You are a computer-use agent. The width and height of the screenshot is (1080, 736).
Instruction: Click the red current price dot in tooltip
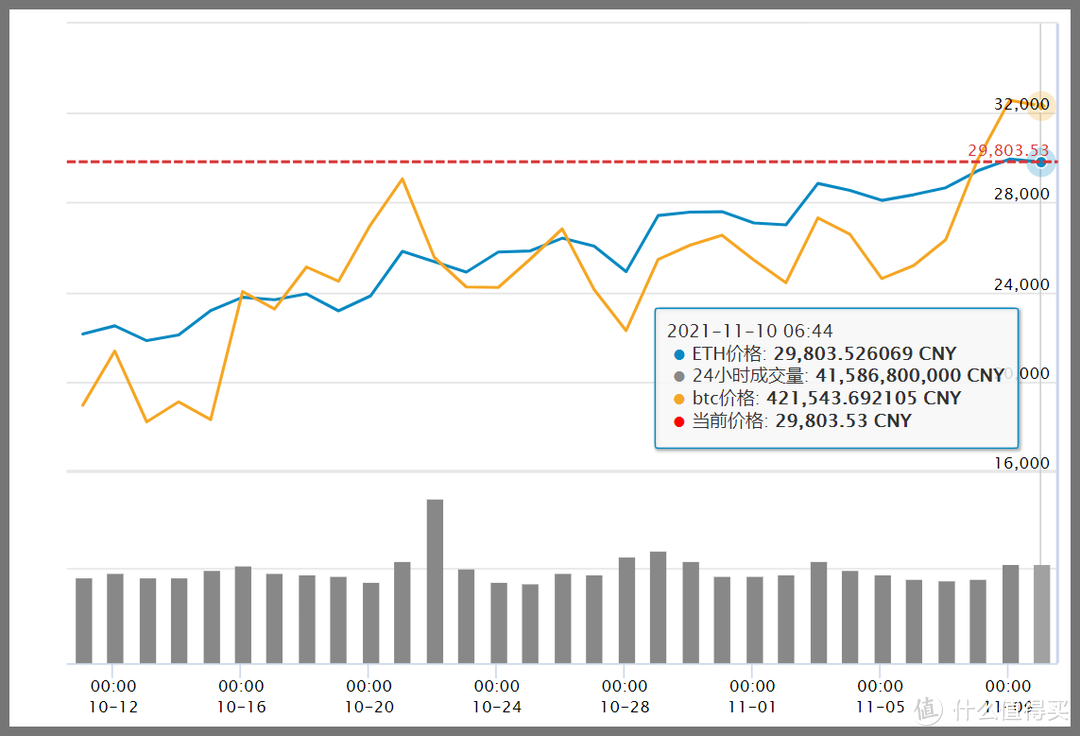click(680, 421)
